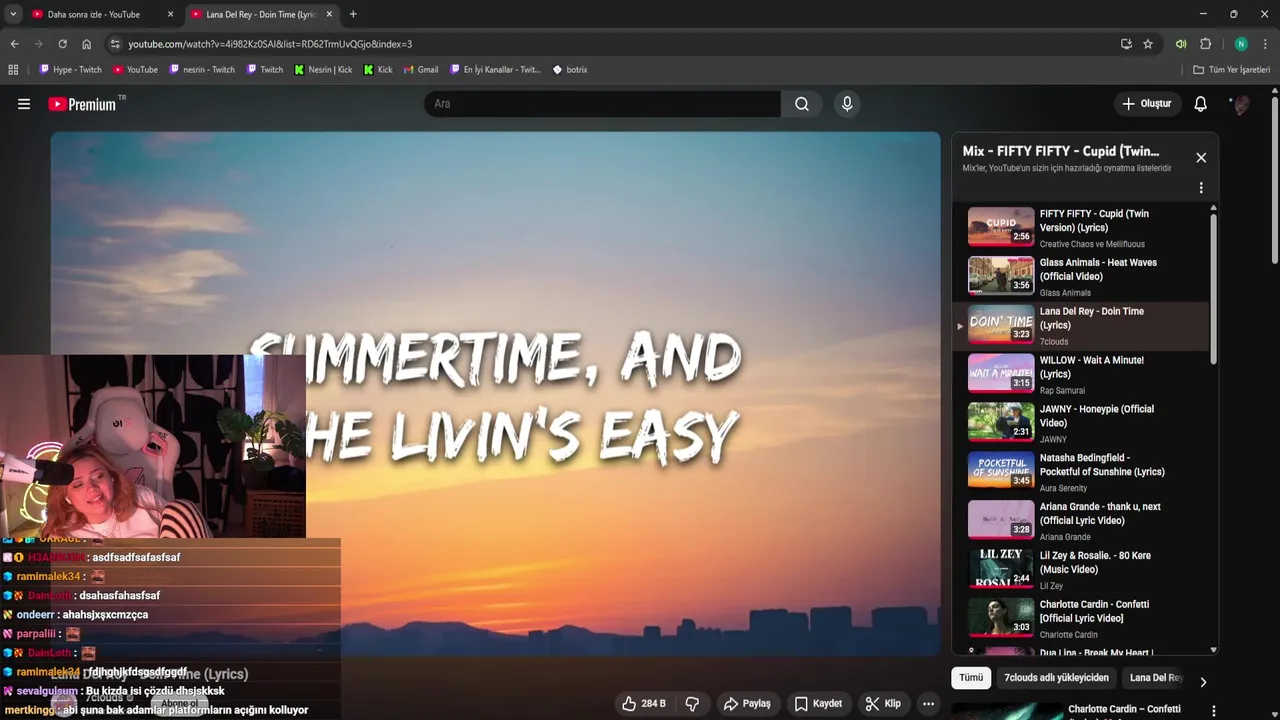The image size is (1280, 720).
Task: Open the tab search dropdown arrow
Action: coord(13,14)
